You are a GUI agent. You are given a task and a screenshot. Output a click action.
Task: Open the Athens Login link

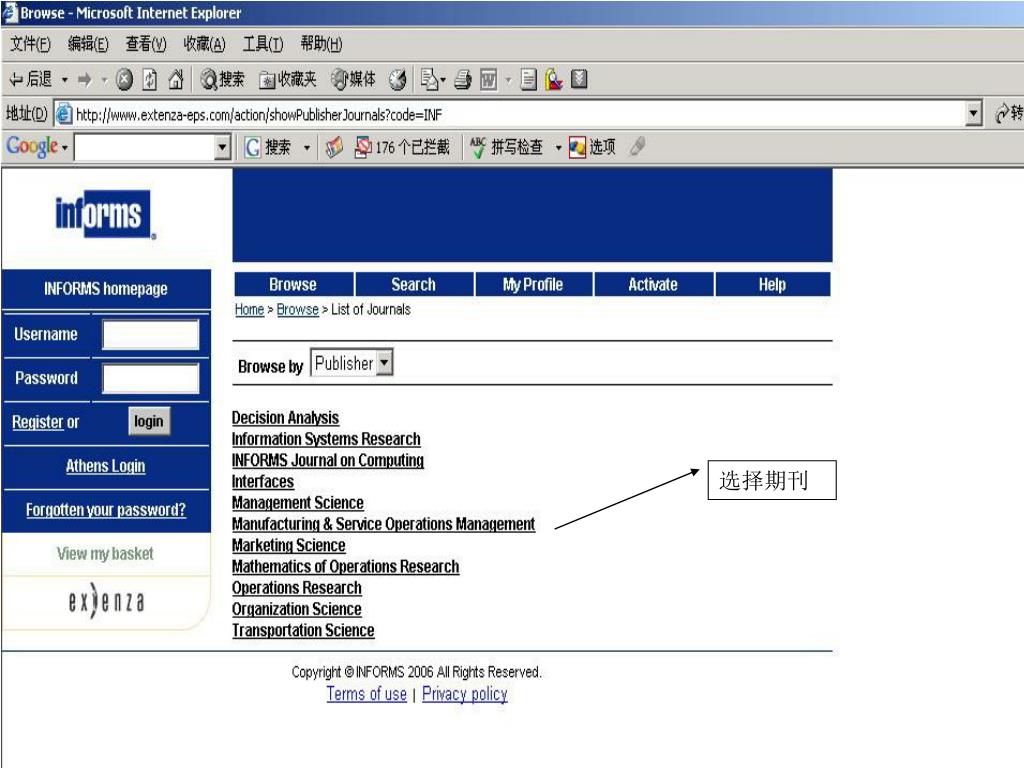click(106, 466)
